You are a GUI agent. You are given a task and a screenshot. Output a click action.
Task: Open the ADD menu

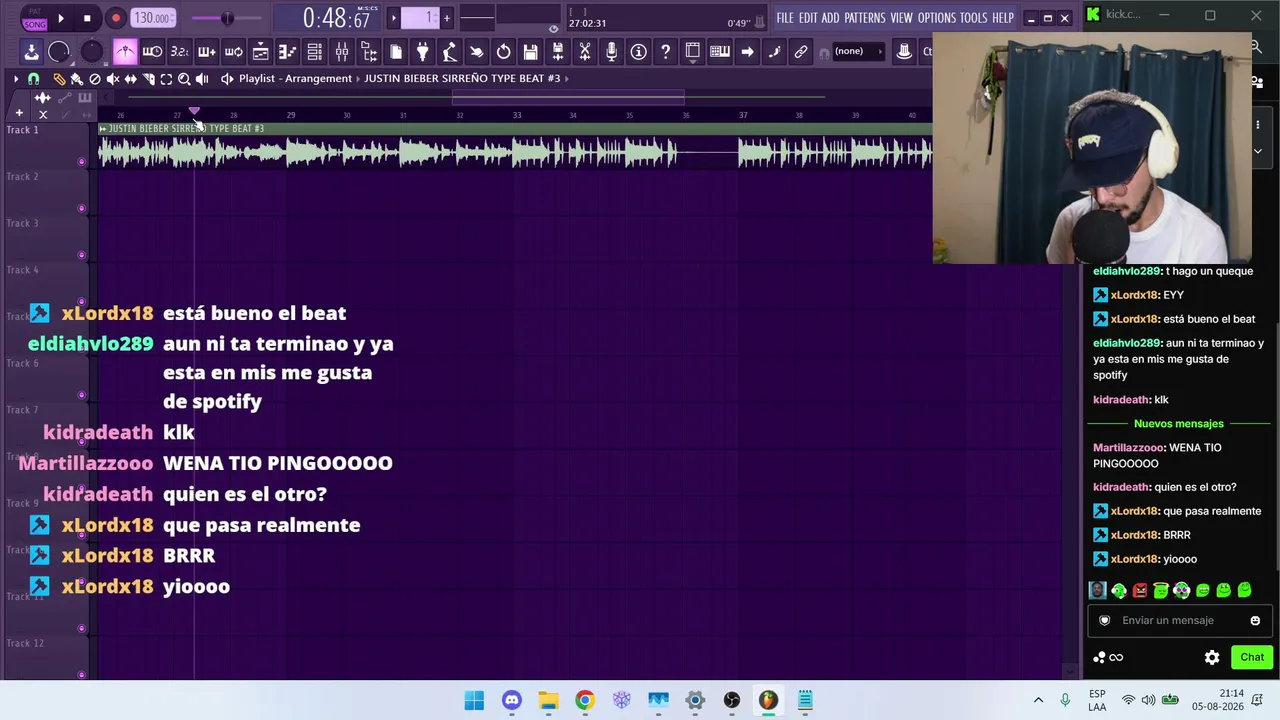click(x=831, y=18)
